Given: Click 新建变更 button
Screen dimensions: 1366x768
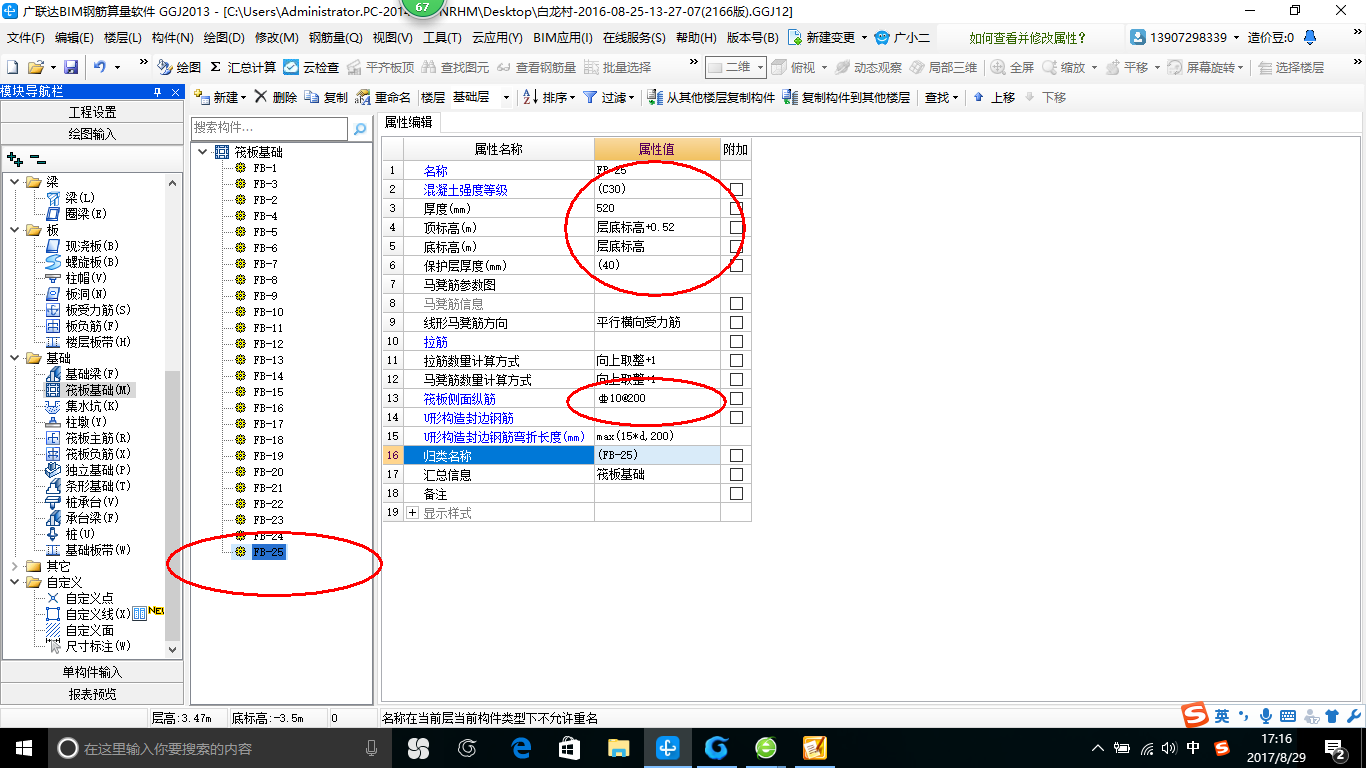Looking at the screenshot, I should (828, 38).
